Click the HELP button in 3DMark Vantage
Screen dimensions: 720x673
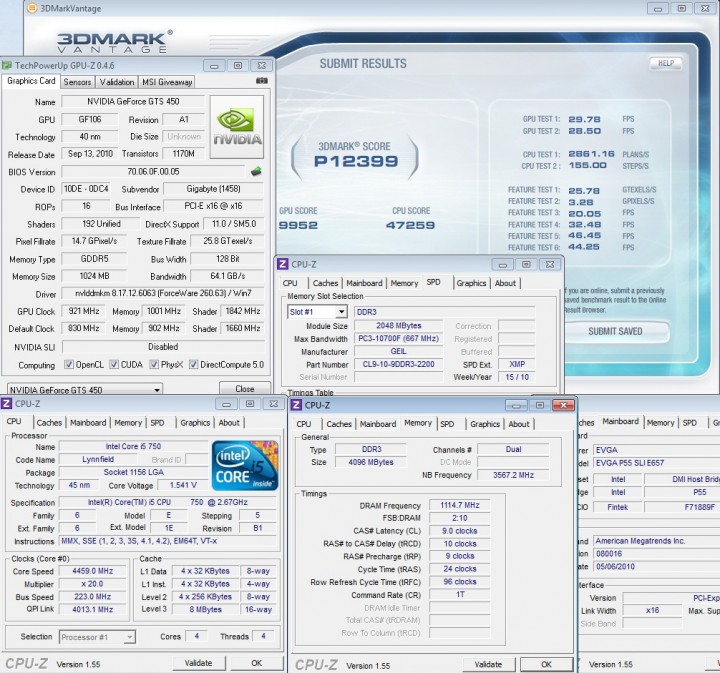pyautogui.click(x=666, y=63)
